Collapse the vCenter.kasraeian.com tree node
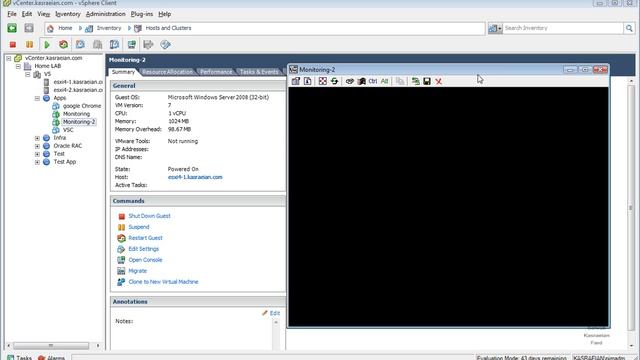Image resolution: width=640 pixels, height=360 pixels. point(9,58)
